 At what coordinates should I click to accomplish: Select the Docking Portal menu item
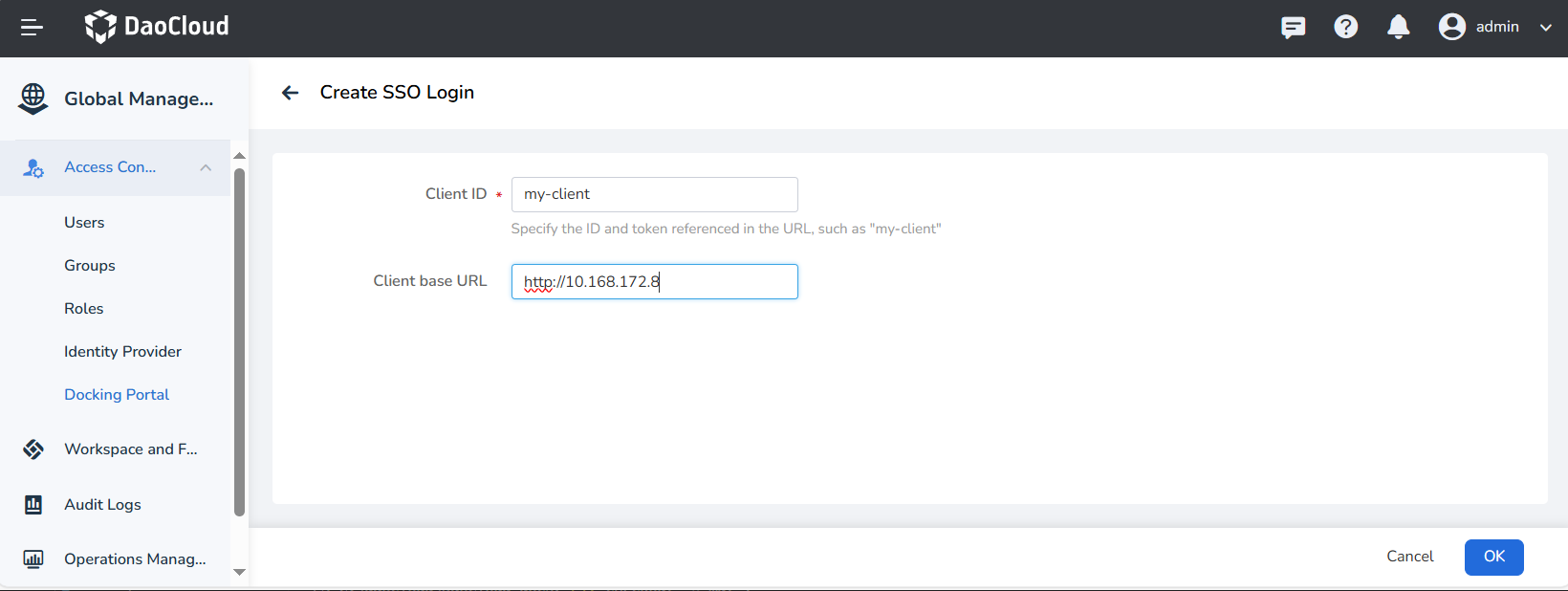pos(115,394)
